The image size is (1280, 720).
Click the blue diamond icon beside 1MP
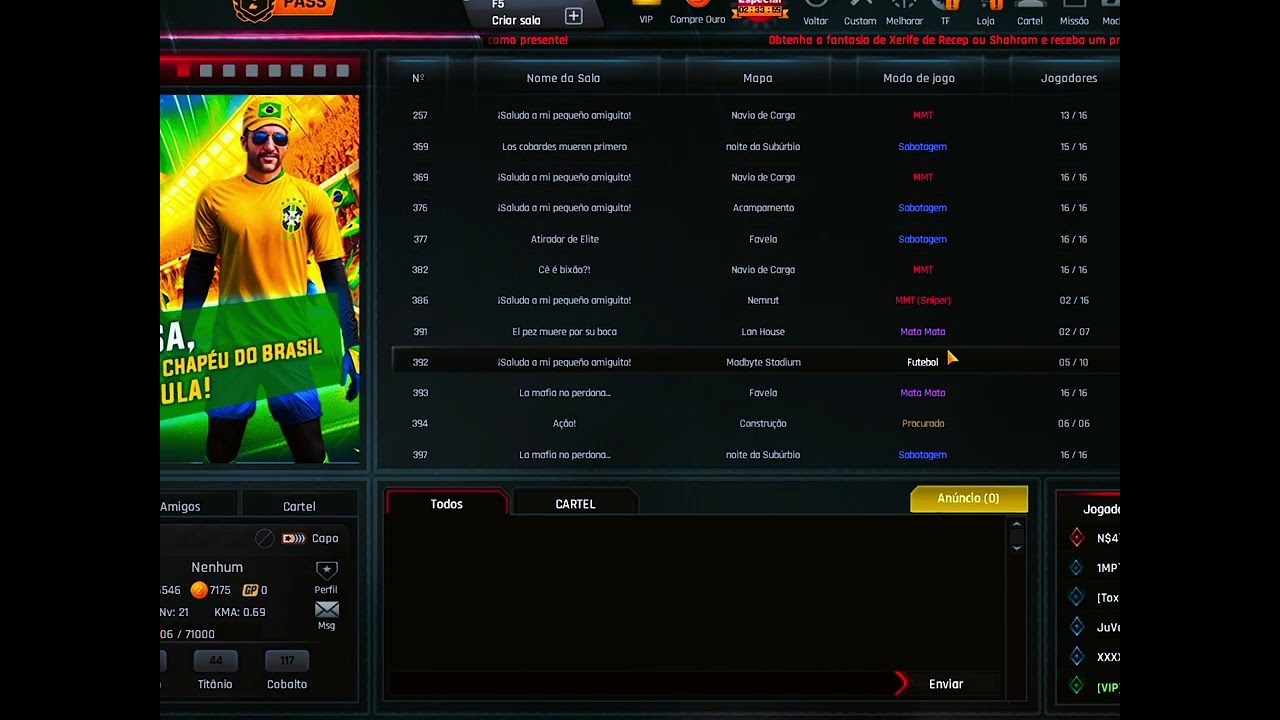[1077, 568]
